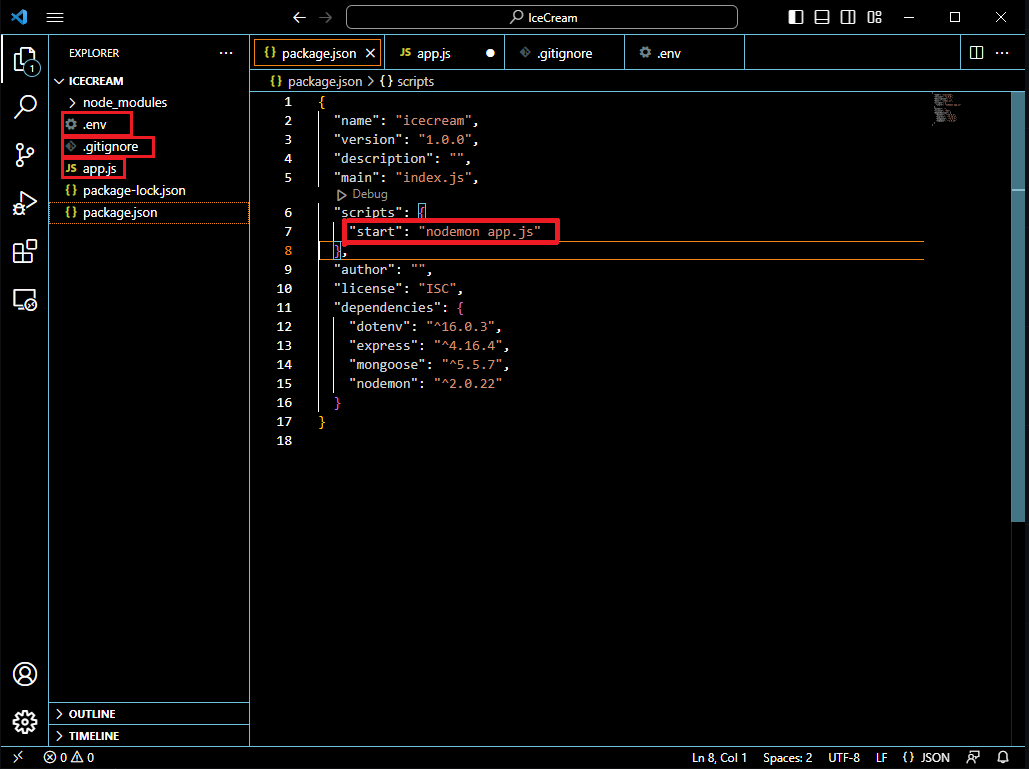Click the "nodemon app.js" start script value
The width and height of the screenshot is (1029, 769).
pos(480,232)
